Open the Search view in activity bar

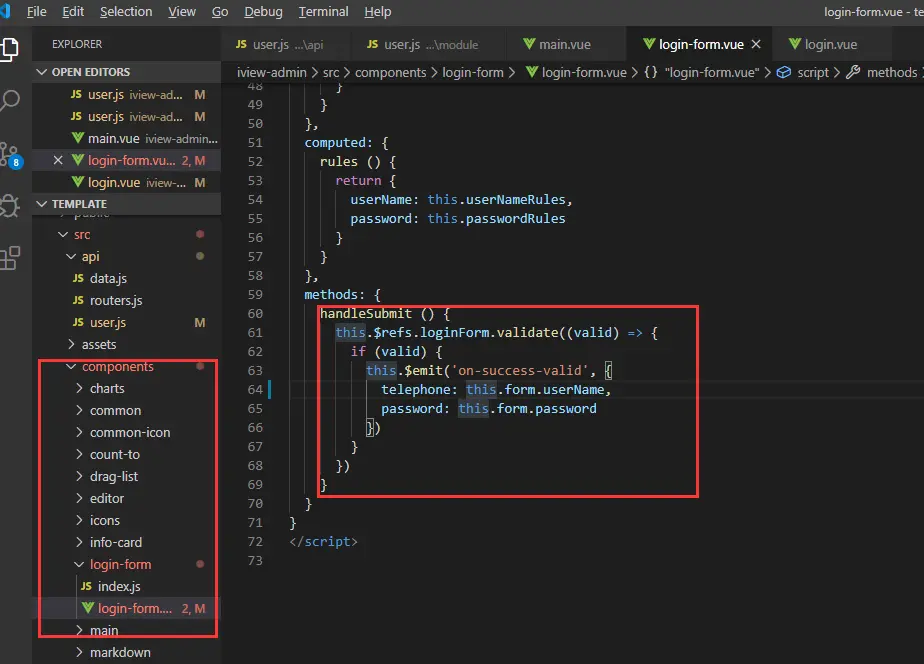[10, 101]
